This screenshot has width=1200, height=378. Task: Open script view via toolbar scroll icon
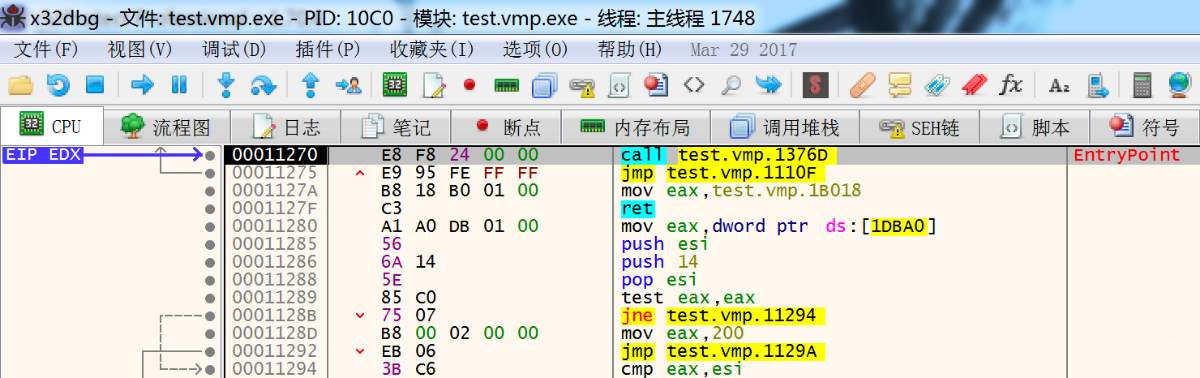pyautogui.click(x=619, y=85)
